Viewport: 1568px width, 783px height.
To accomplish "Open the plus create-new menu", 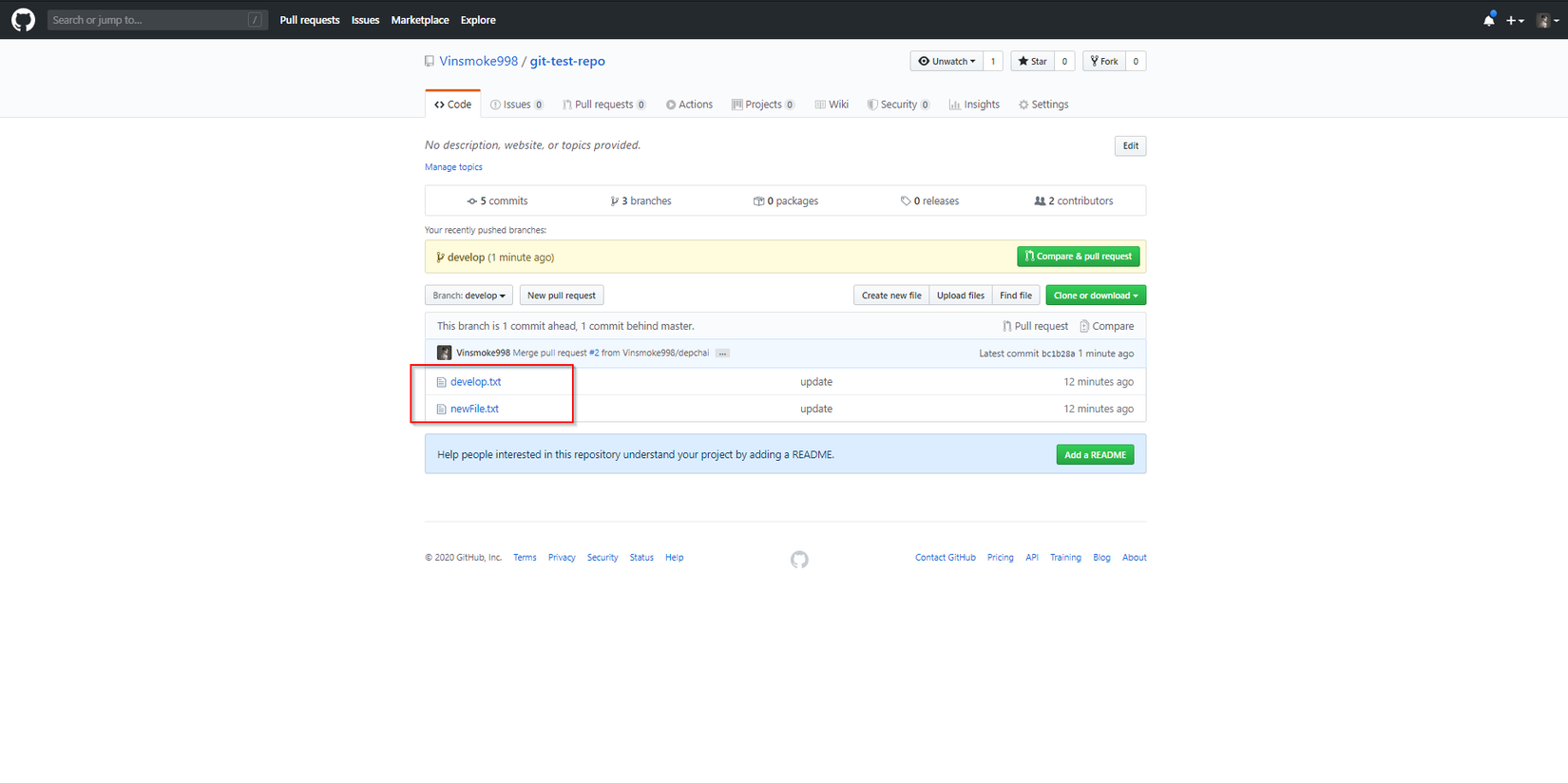I will [1515, 20].
